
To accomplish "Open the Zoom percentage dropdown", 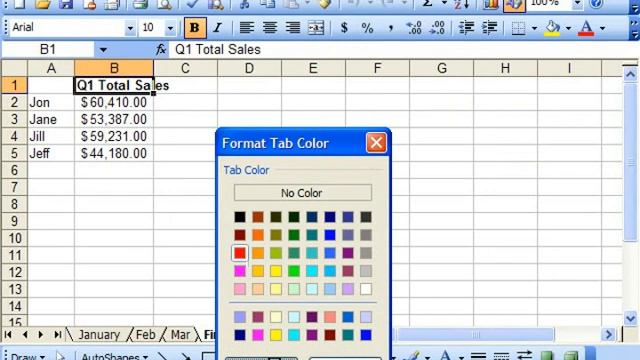I will point(577,4).
